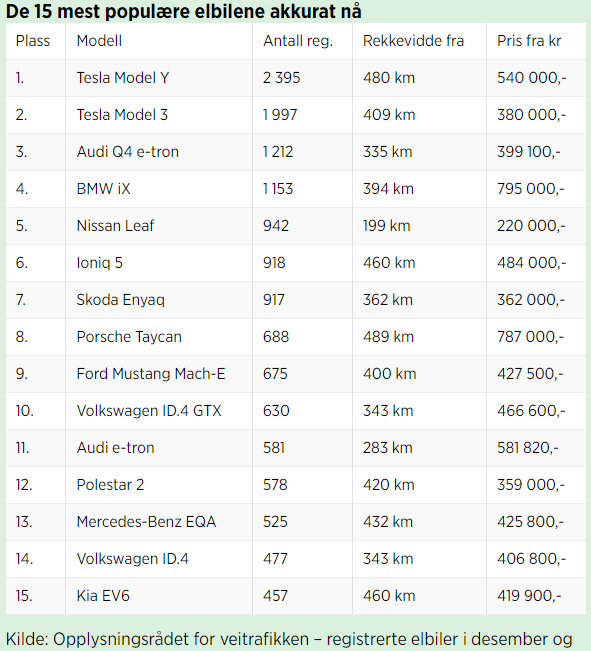Click the BMW iX price 795 000,-
Image resolution: width=591 pixels, height=651 pixels.
click(531, 189)
